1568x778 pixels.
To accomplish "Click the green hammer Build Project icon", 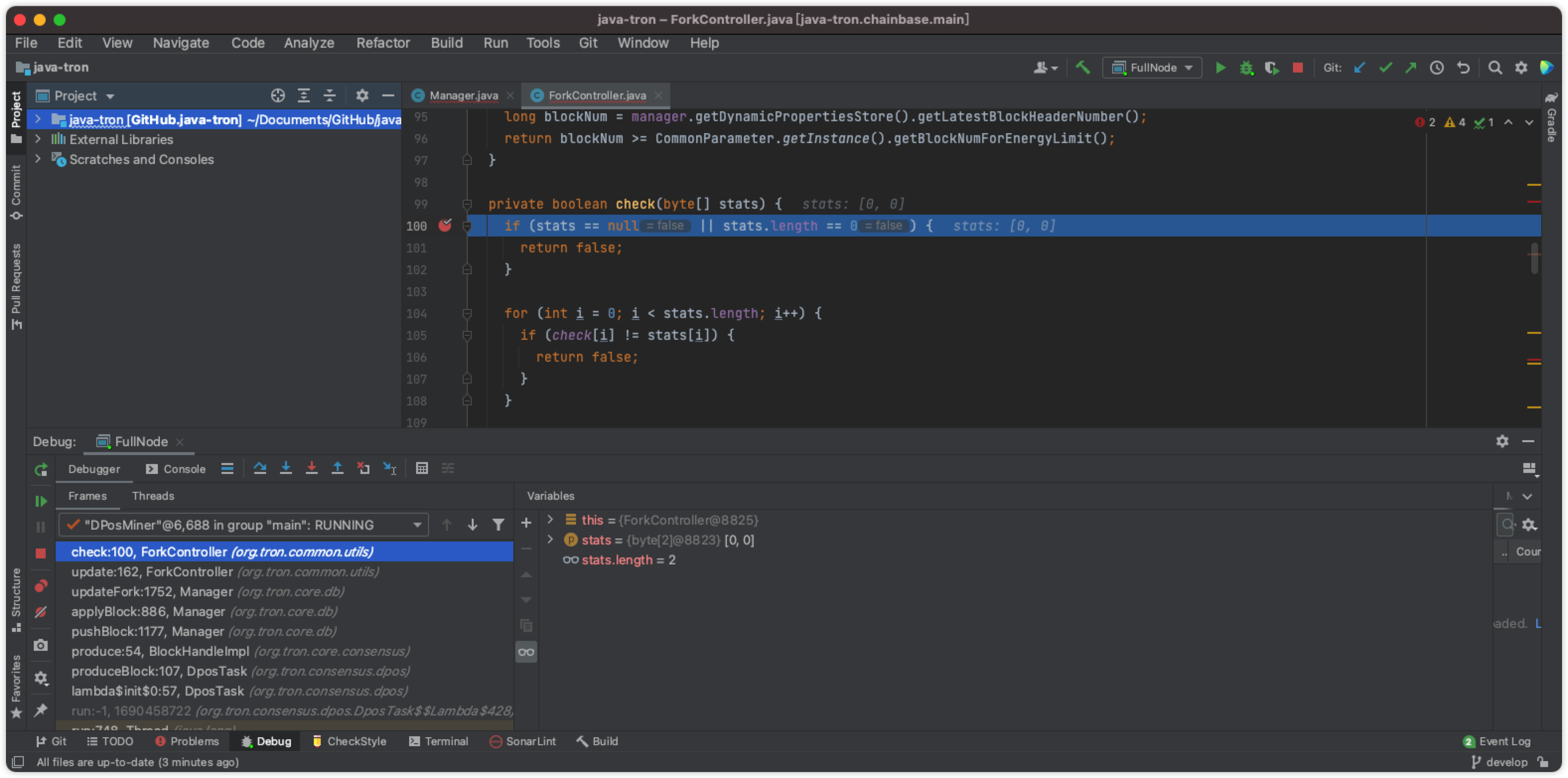I will [1082, 68].
